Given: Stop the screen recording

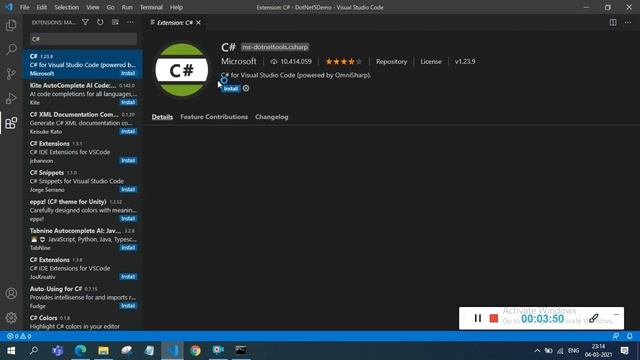Looking at the screenshot, I should [493, 318].
